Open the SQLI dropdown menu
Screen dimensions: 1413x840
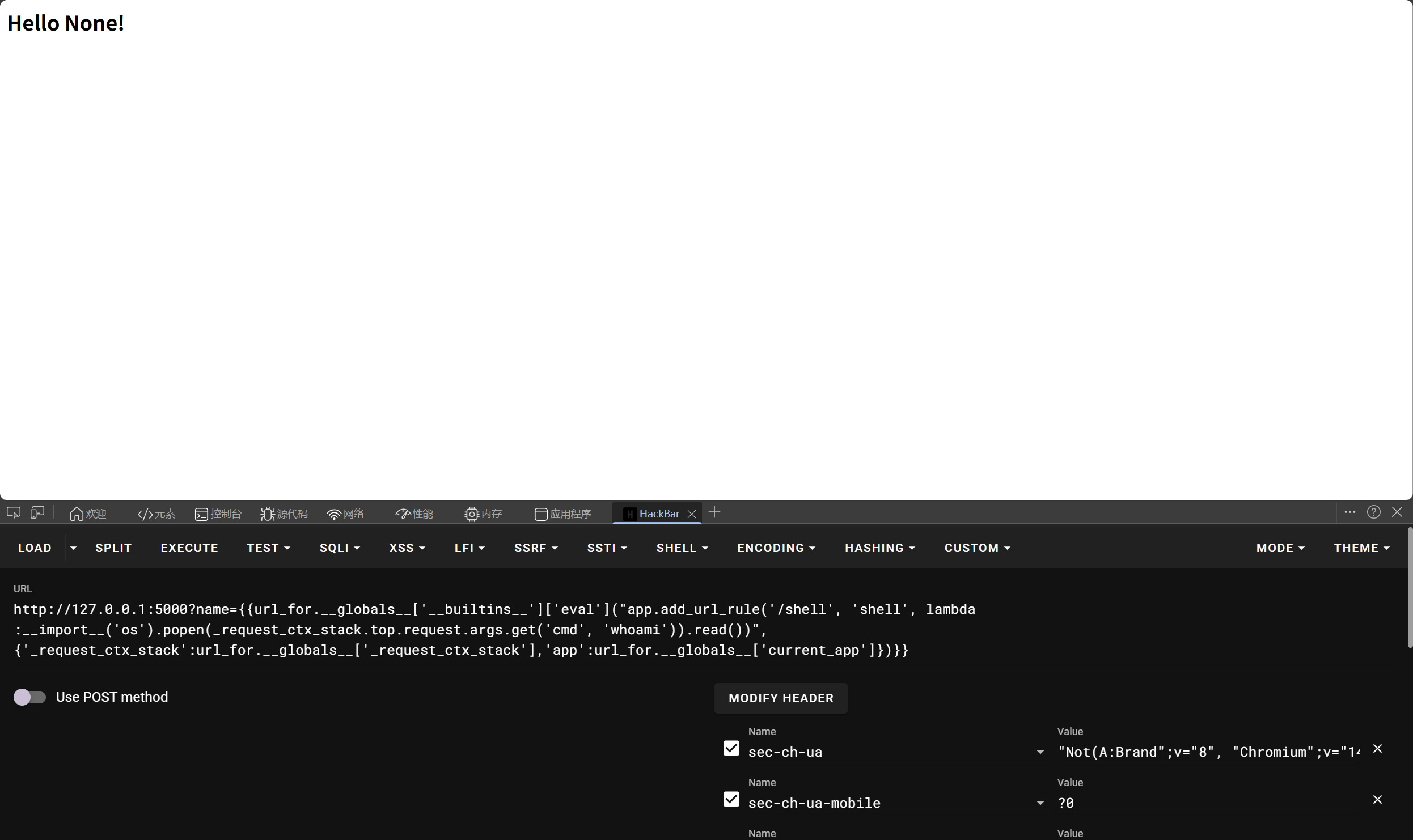340,548
